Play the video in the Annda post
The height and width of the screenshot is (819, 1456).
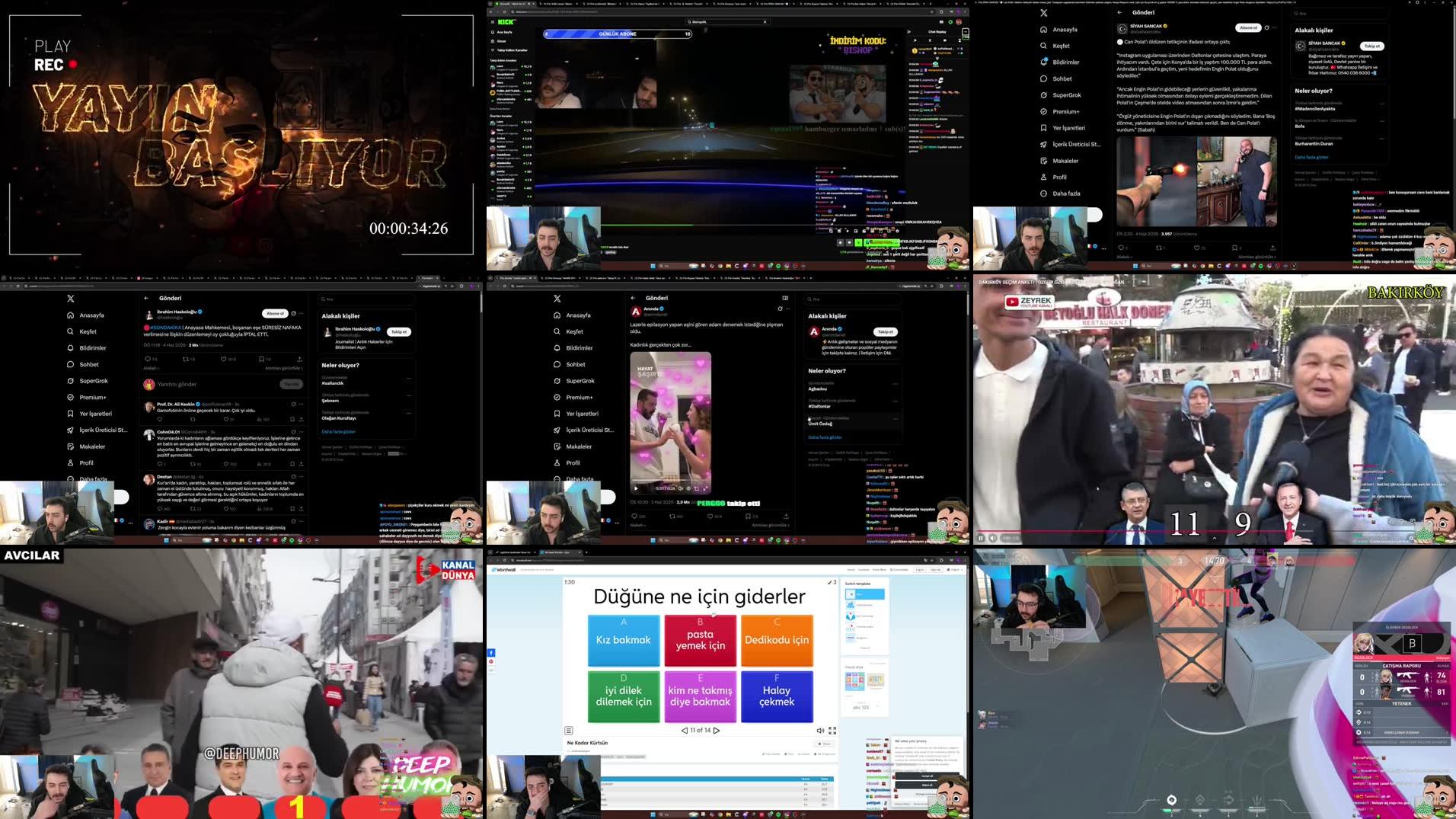[x=637, y=488]
